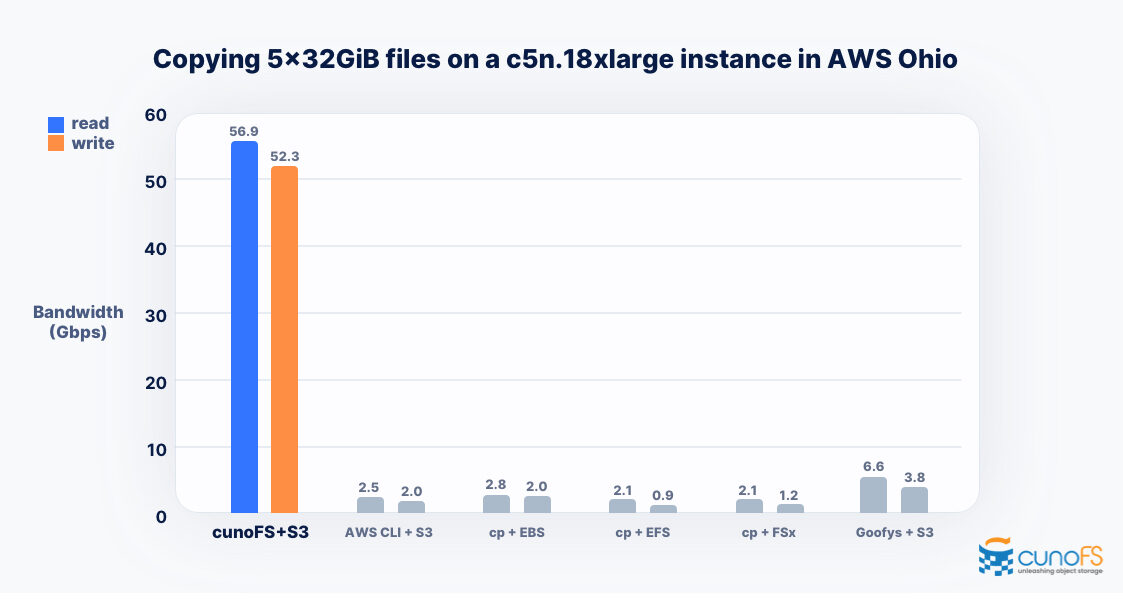Click the 3.8 value label
1123x599 pixels.
click(x=915, y=477)
